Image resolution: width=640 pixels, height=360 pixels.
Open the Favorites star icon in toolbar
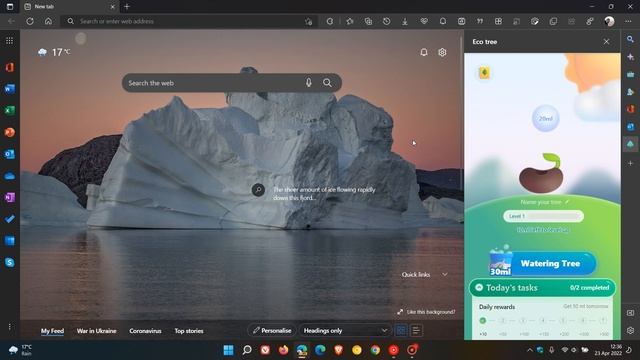point(350,21)
